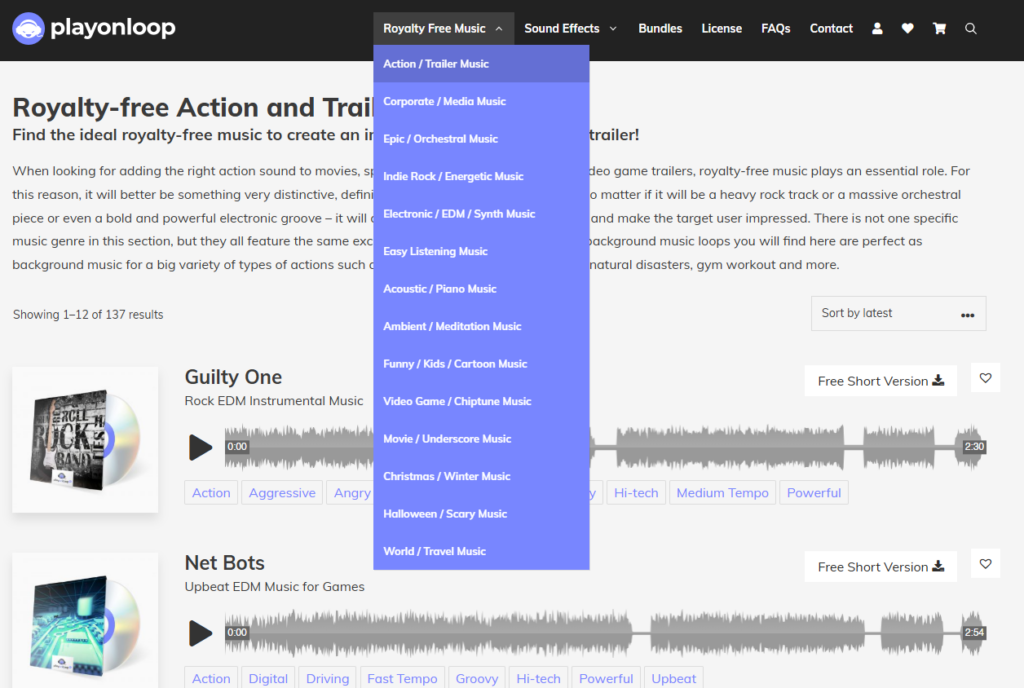Click the Fast Tempo tag

coord(402,678)
